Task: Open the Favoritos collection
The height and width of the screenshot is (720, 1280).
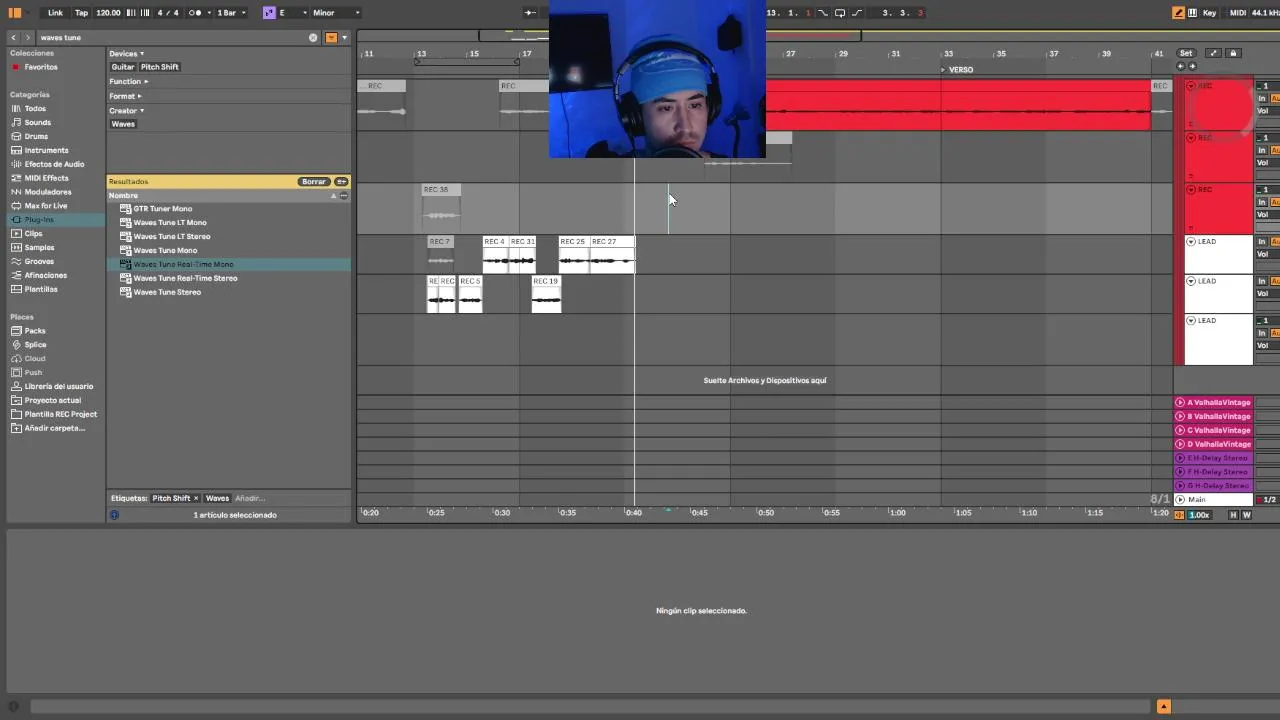Action: tap(41, 67)
